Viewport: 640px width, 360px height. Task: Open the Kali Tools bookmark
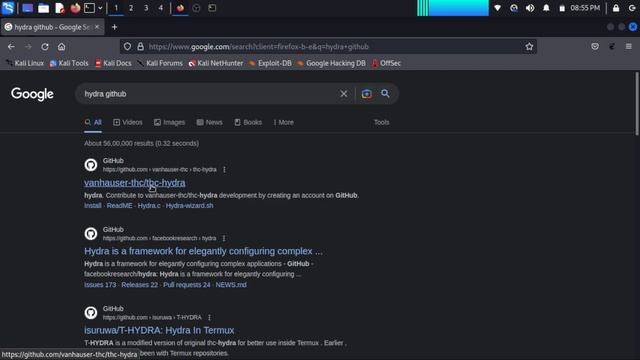click(x=69, y=63)
